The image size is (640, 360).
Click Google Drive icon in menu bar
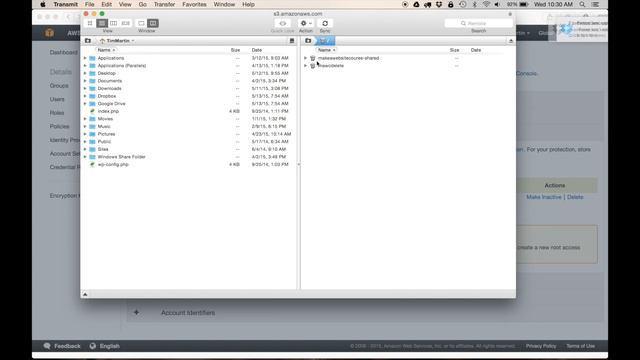tap(416, 4)
